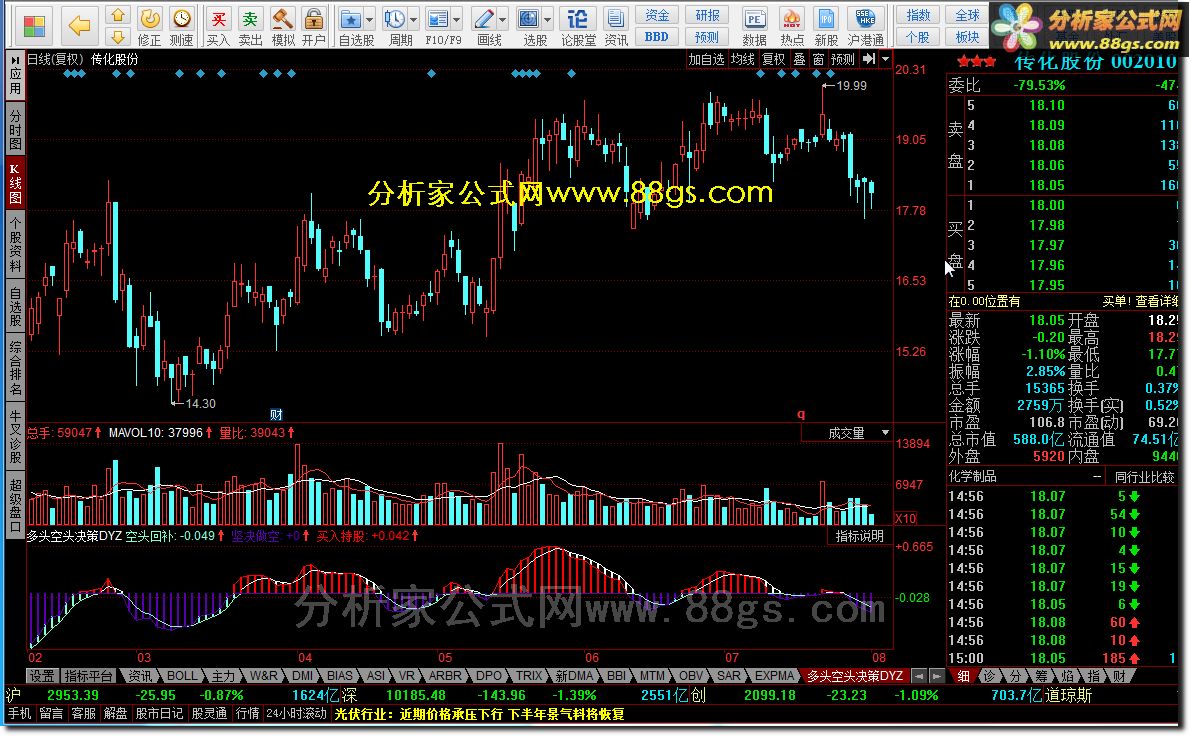Open the 测速 clock icon
The height and width of the screenshot is (736, 1191).
pyautogui.click(x=182, y=20)
